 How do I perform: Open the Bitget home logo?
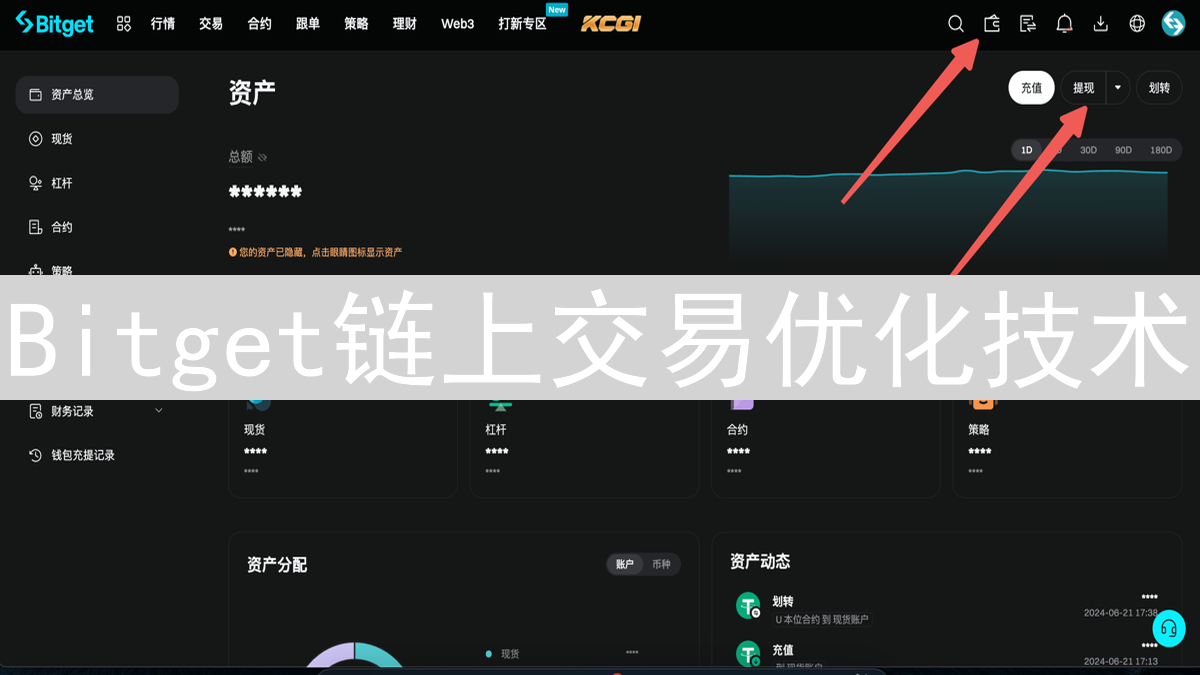coord(54,23)
